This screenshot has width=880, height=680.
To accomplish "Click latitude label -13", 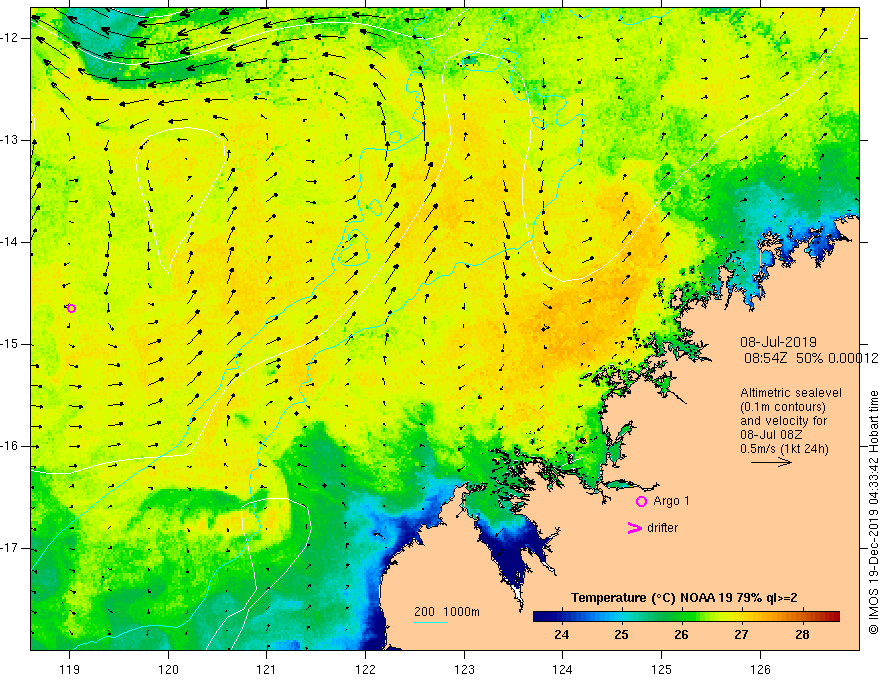I will click(x=10, y=140).
